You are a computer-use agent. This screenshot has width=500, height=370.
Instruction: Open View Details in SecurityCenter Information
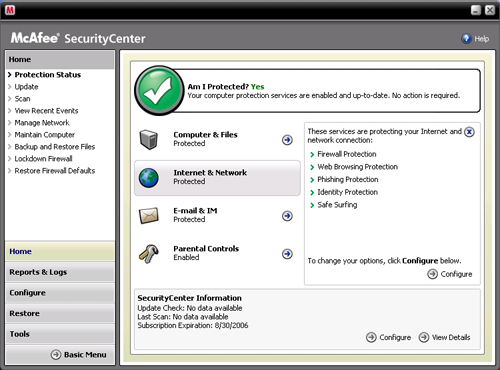444,337
